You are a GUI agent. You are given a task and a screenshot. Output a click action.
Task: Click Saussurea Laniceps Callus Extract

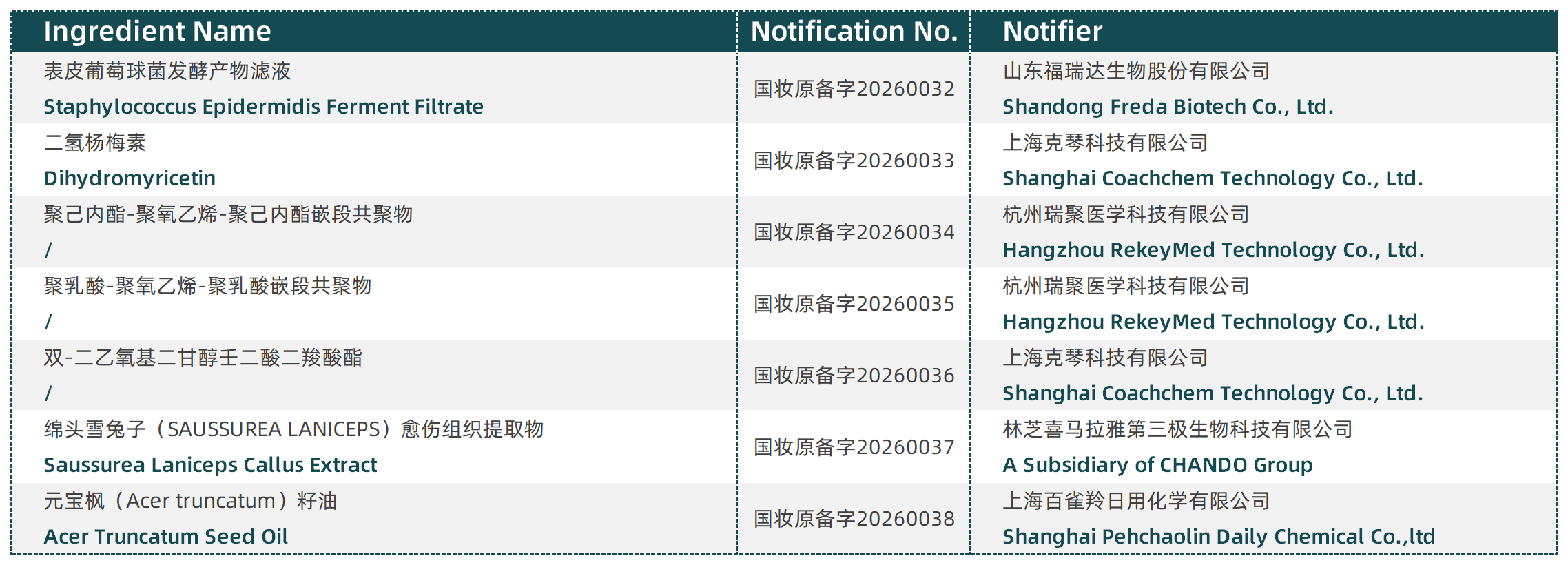pos(210,465)
